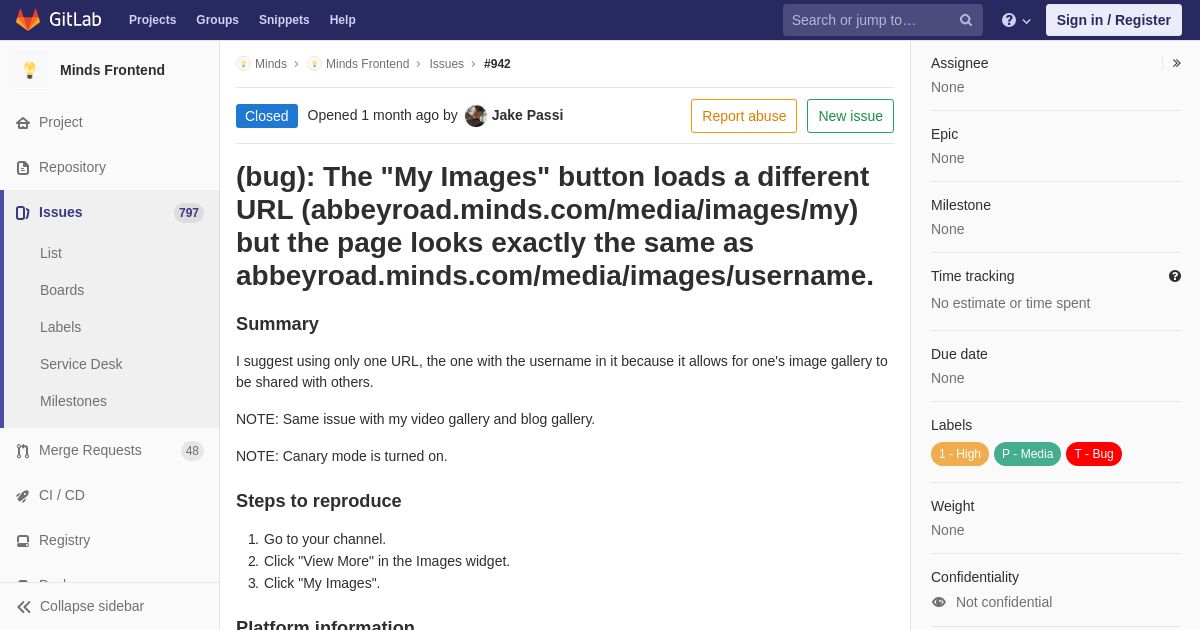Click the New issue button
The height and width of the screenshot is (630, 1200).
[850, 116]
